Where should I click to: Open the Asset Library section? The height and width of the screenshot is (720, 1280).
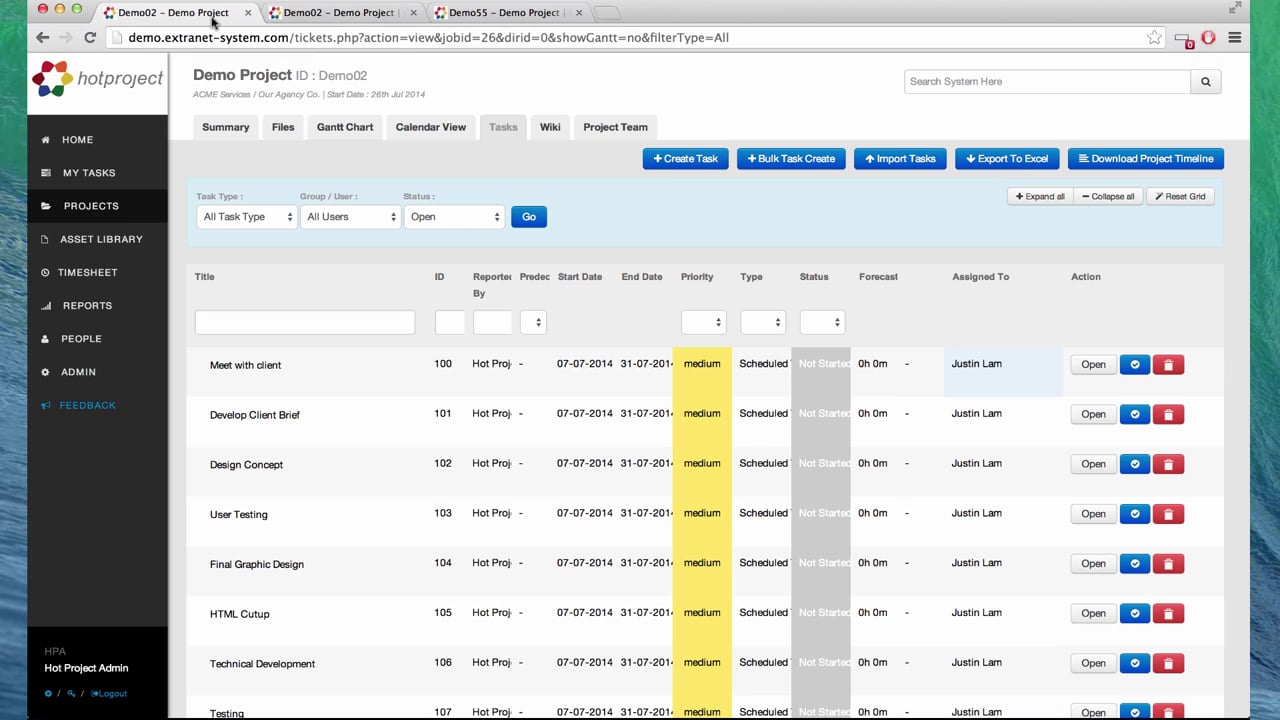coord(101,239)
